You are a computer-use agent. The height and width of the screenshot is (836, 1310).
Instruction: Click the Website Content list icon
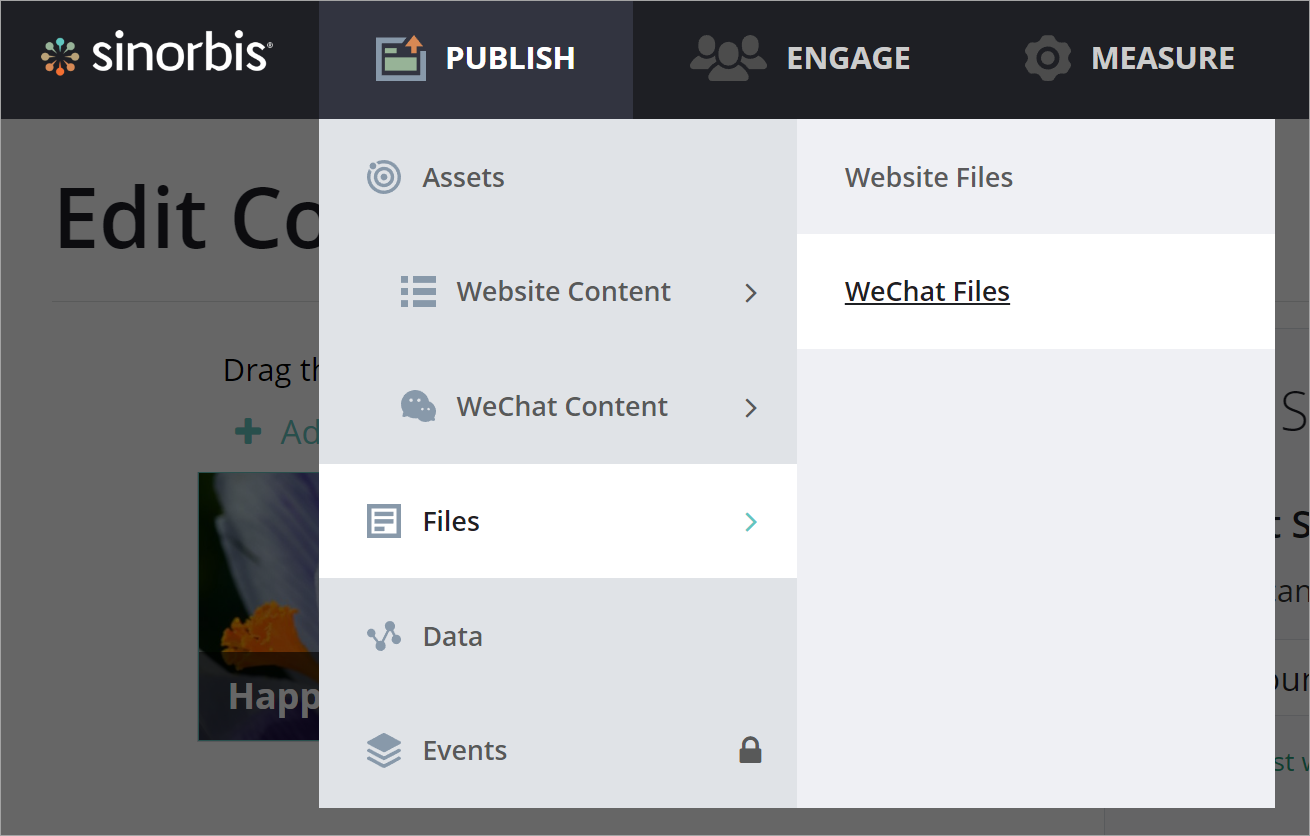point(418,291)
